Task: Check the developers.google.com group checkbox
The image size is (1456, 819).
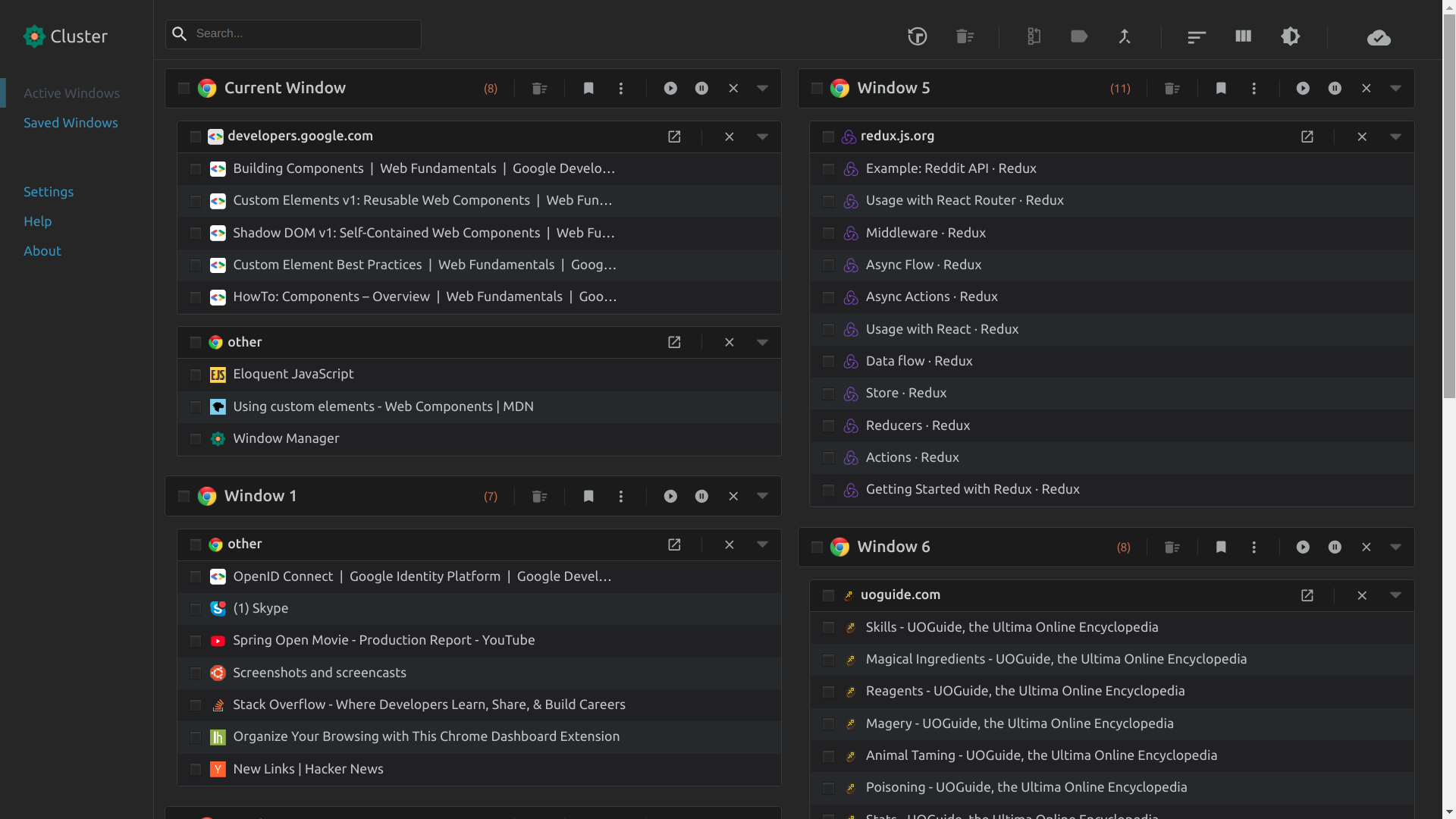Action: click(x=196, y=136)
